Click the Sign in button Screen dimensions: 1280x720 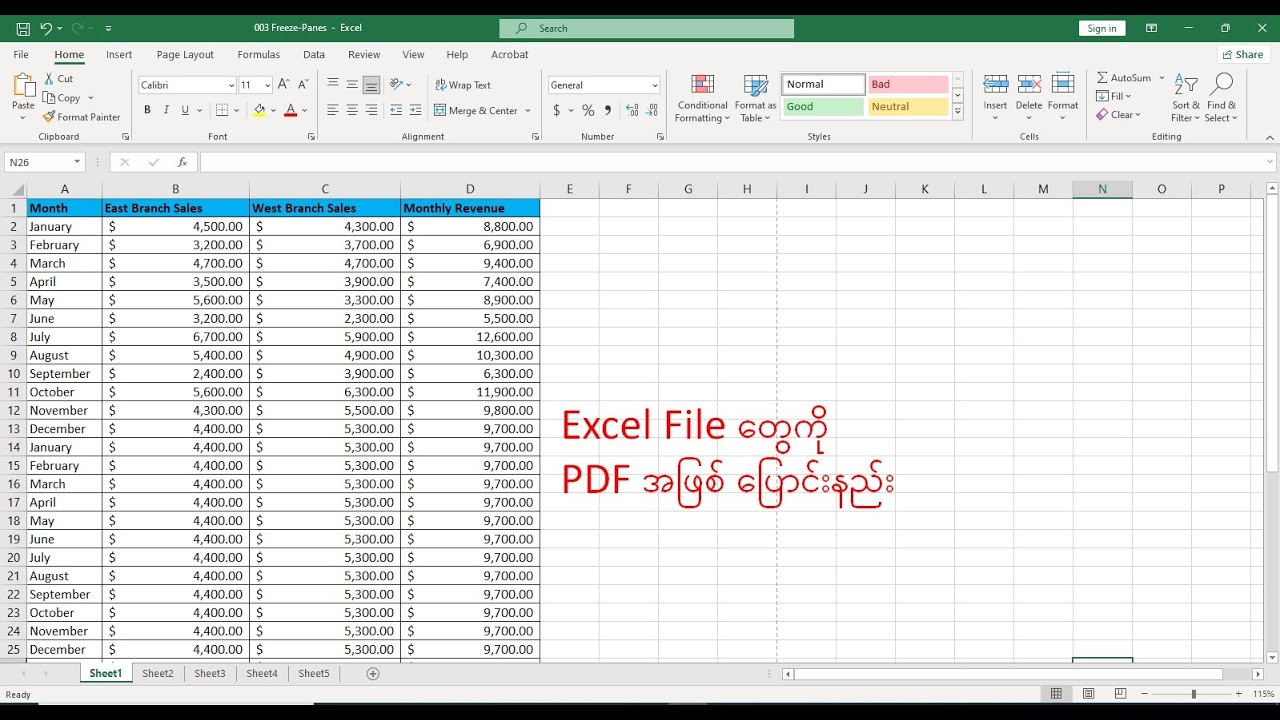[x=1102, y=28]
